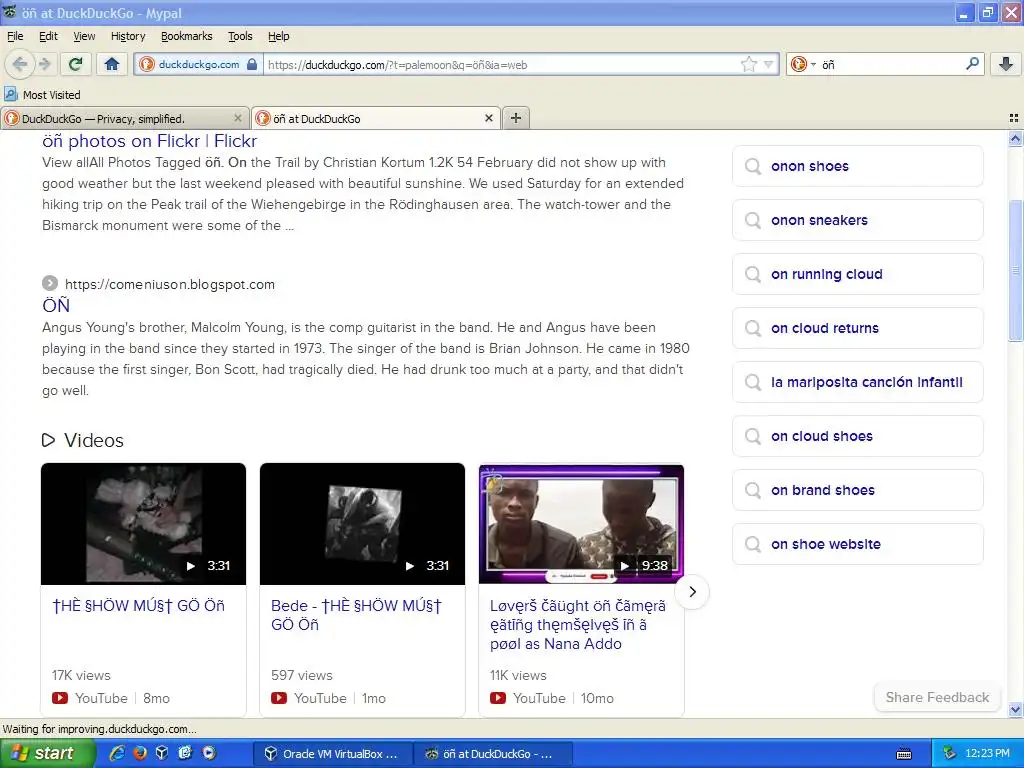Click the system tray clock 12:23 PM
The height and width of the screenshot is (768, 1024).
click(987, 754)
